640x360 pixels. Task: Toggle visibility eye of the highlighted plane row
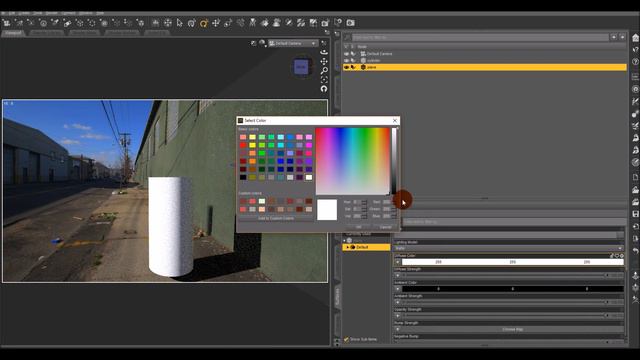coord(347,67)
